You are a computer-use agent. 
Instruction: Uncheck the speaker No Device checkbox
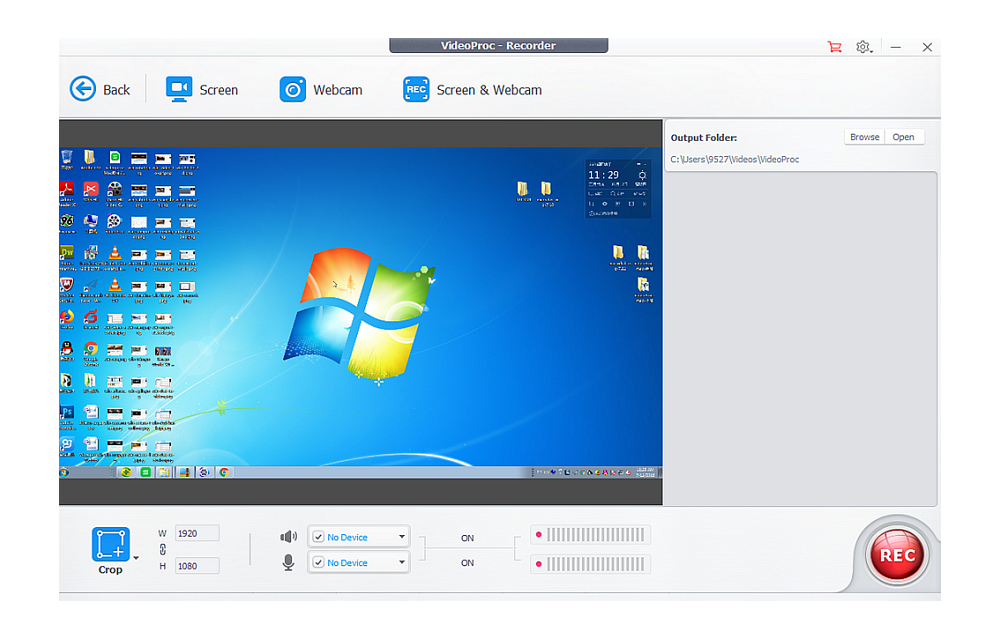click(x=318, y=537)
